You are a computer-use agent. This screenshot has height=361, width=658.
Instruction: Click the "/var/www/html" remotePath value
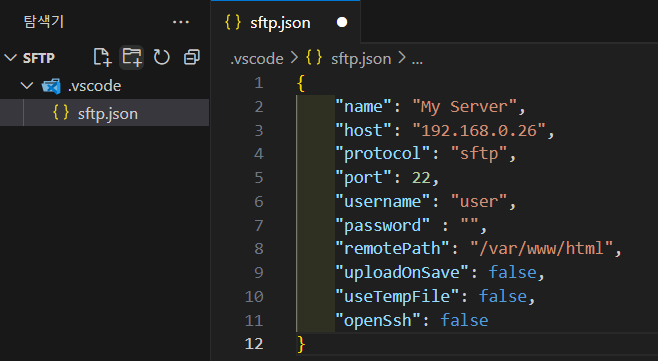(x=541, y=249)
